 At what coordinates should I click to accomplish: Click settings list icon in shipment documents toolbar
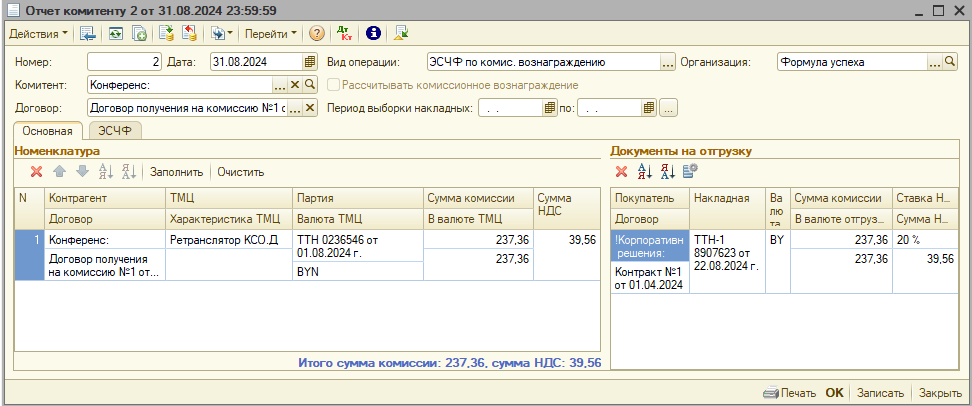(x=690, y=172)
